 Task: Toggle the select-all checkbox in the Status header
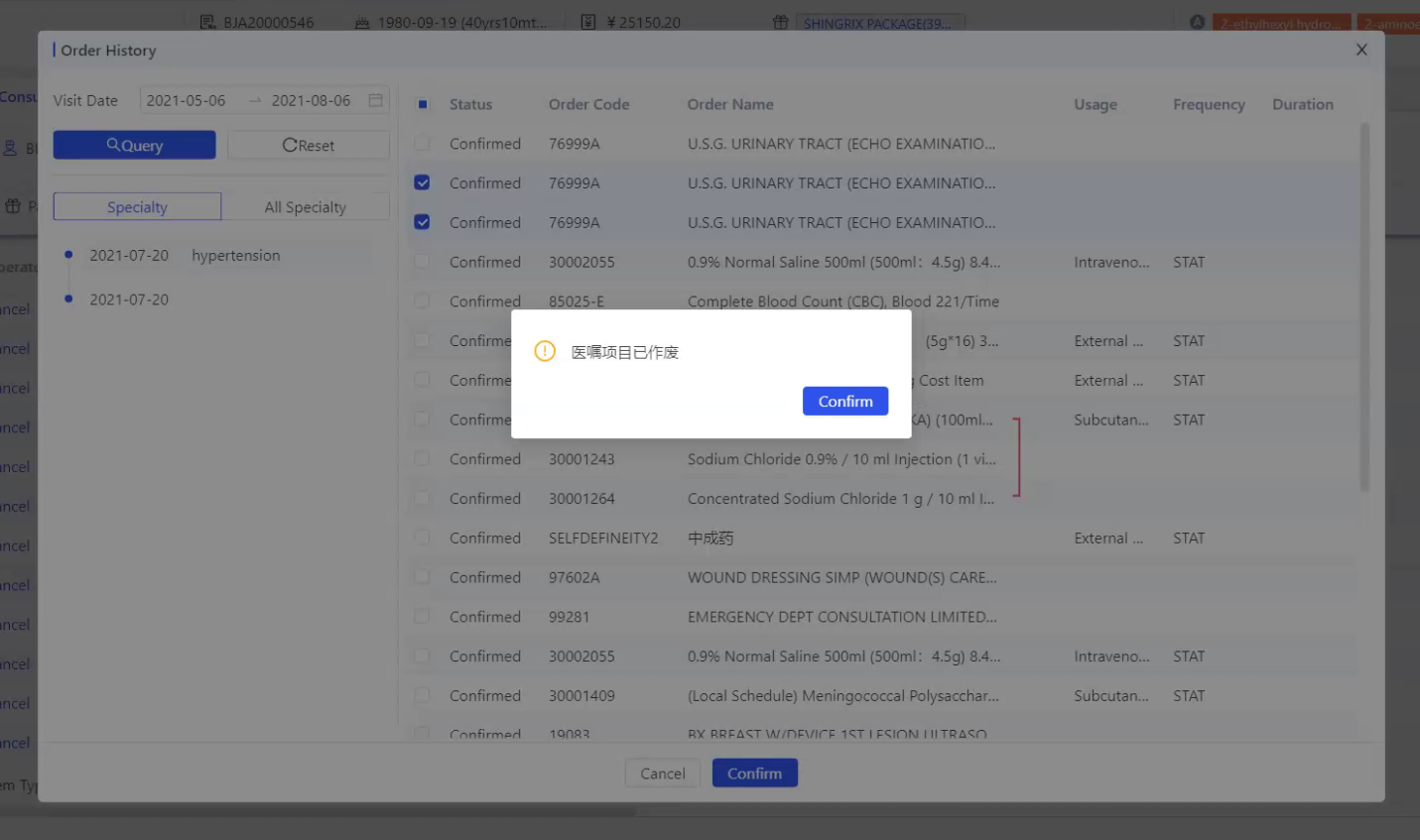coord(422,104)
